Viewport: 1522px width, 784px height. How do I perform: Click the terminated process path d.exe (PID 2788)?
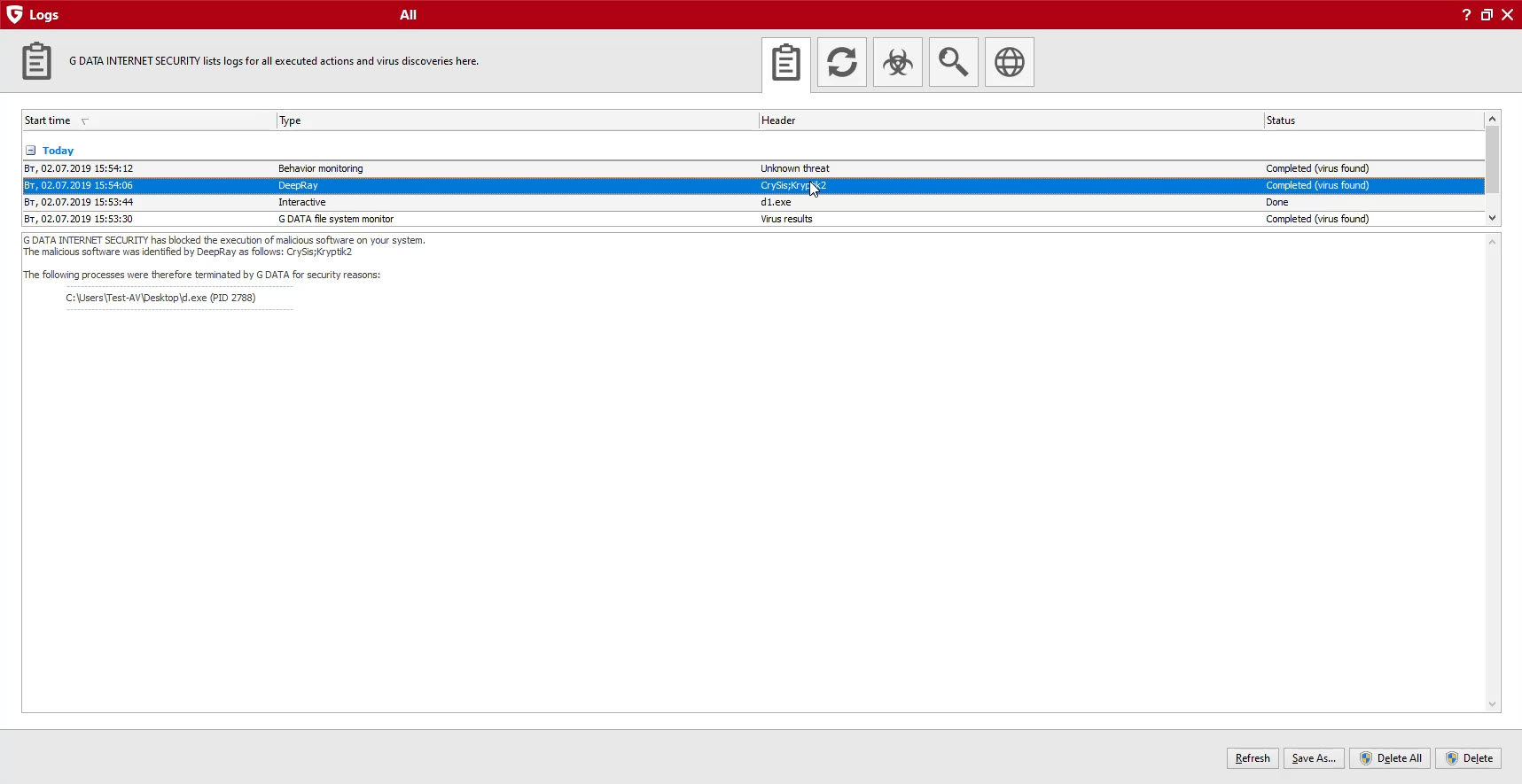click(160, 298)
